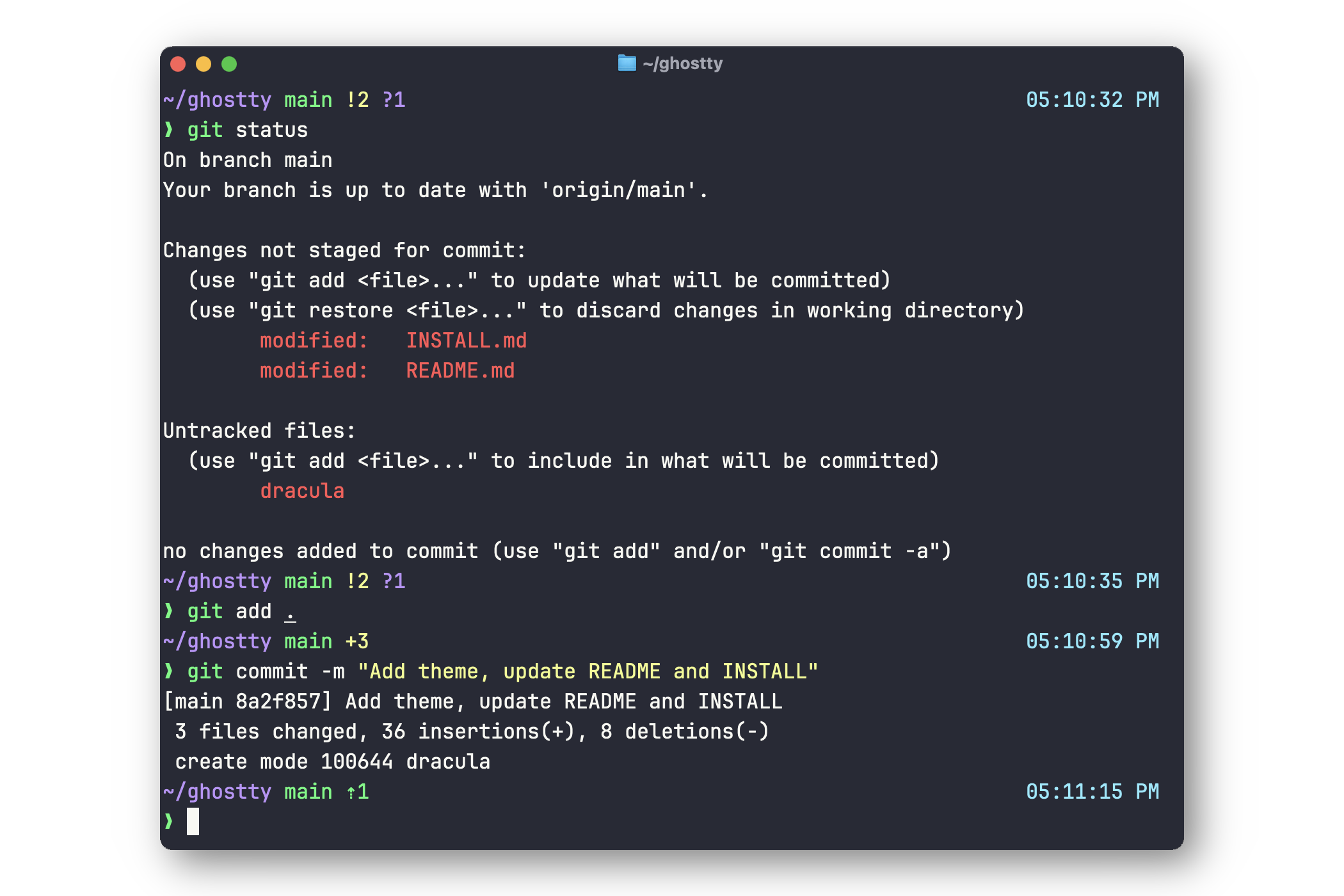Click the folder icon in the title bar
This screenshot has width=1344, height=896.
click(627, 63)
